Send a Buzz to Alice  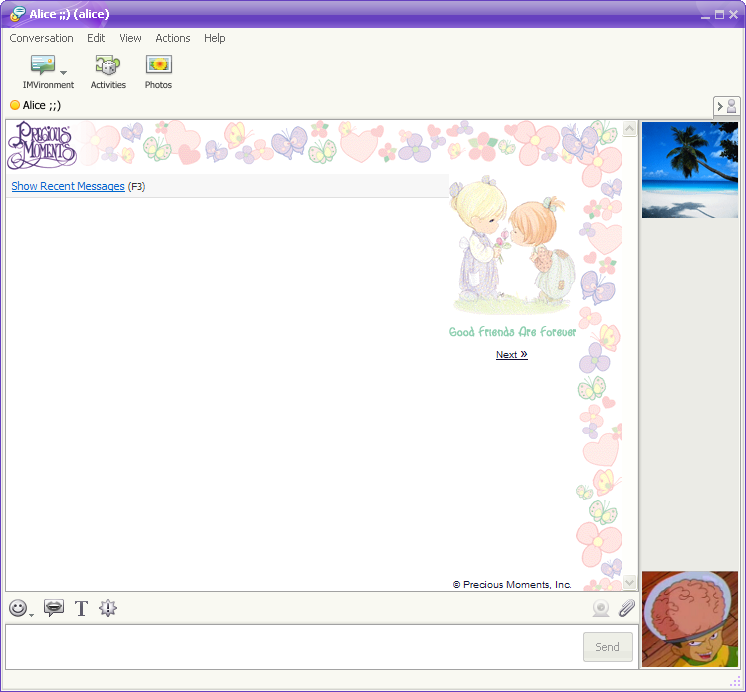pyautogui.click(x=108, y=608)
